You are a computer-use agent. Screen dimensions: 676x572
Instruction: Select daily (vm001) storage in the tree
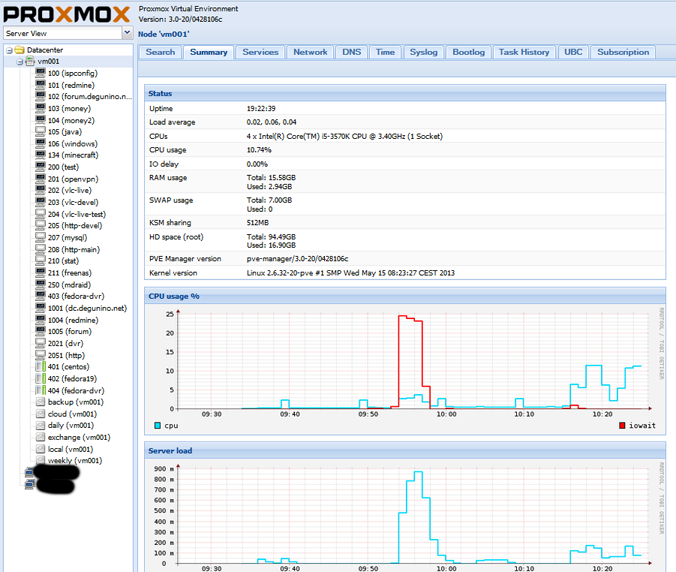71,425
